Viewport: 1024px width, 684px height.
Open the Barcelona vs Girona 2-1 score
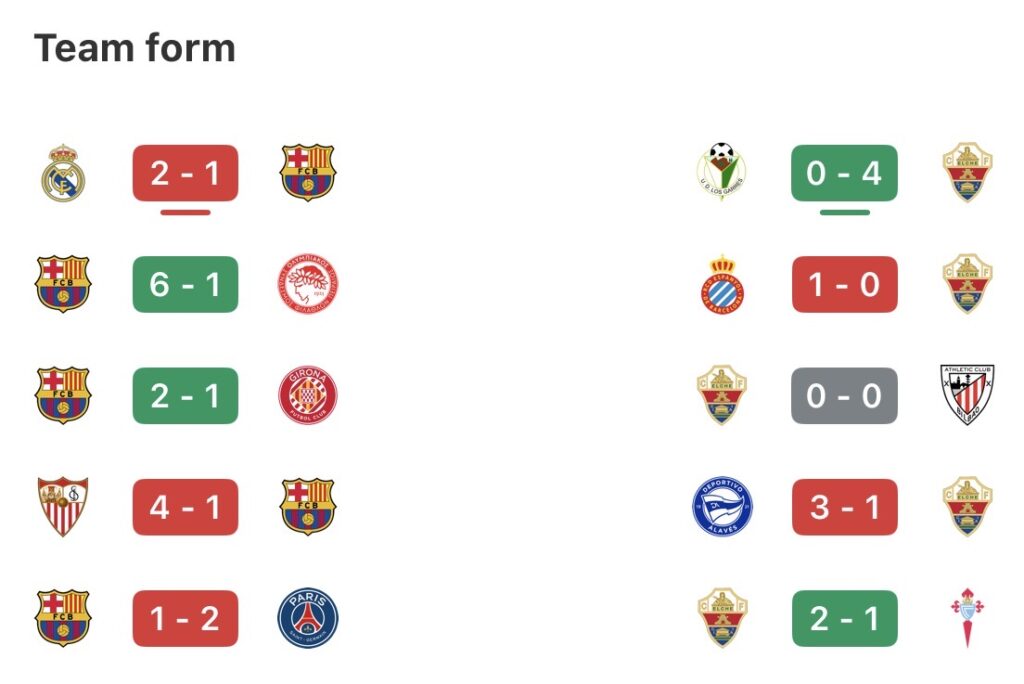pos(186,395)
